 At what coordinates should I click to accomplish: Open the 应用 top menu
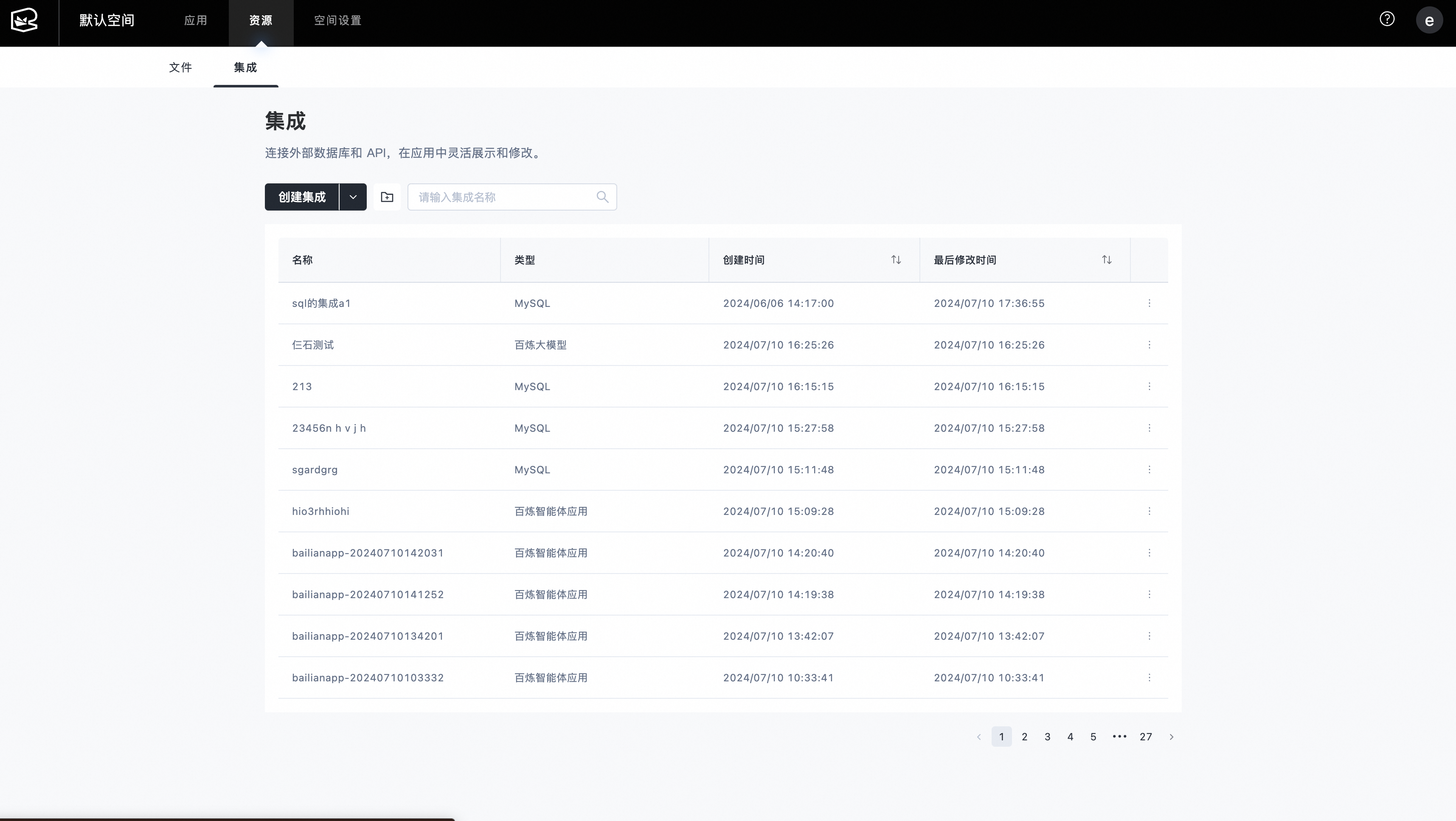[196, 20]
